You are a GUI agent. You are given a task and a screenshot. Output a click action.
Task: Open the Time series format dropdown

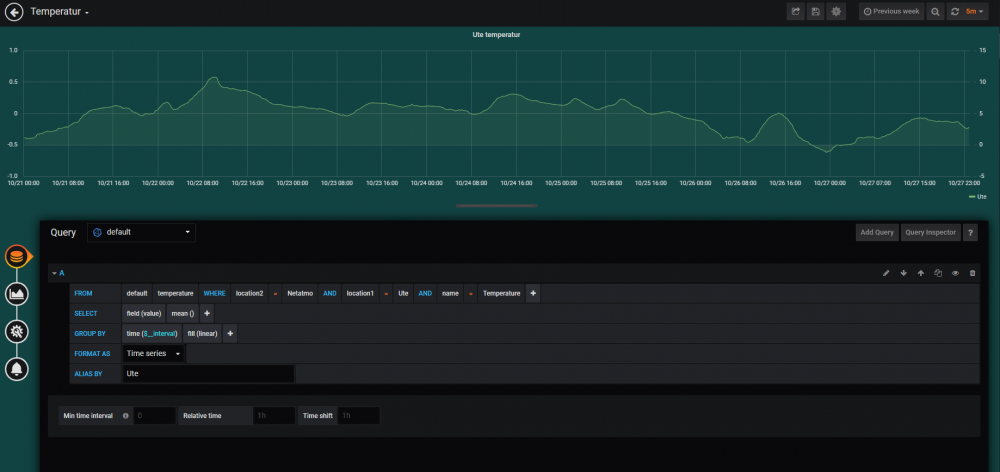(x=154, y=353)
